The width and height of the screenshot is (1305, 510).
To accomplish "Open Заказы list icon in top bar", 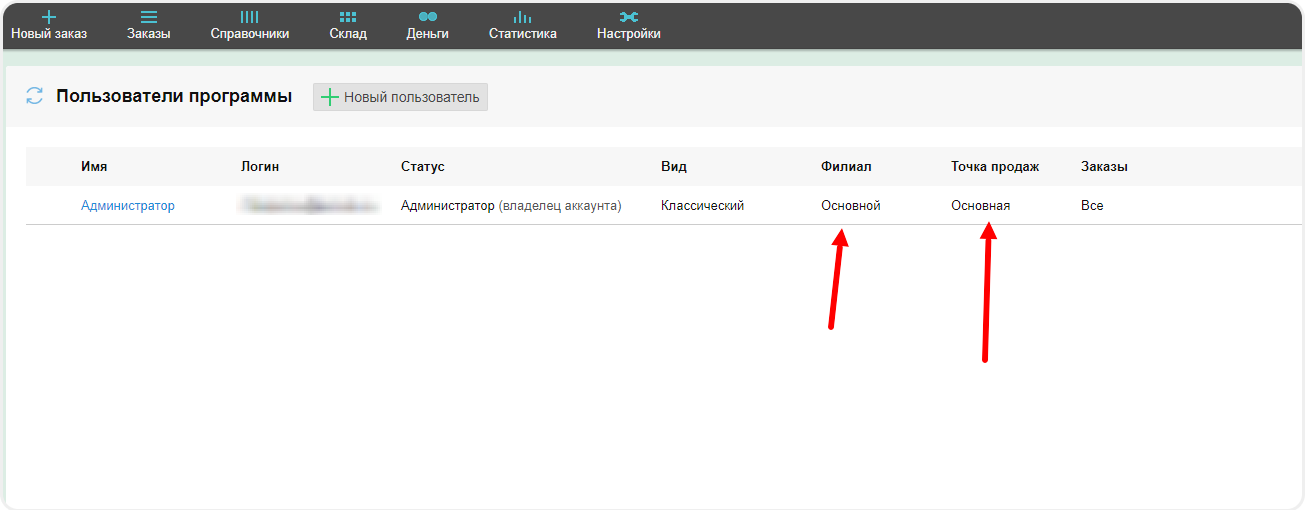I will (148, 17).
